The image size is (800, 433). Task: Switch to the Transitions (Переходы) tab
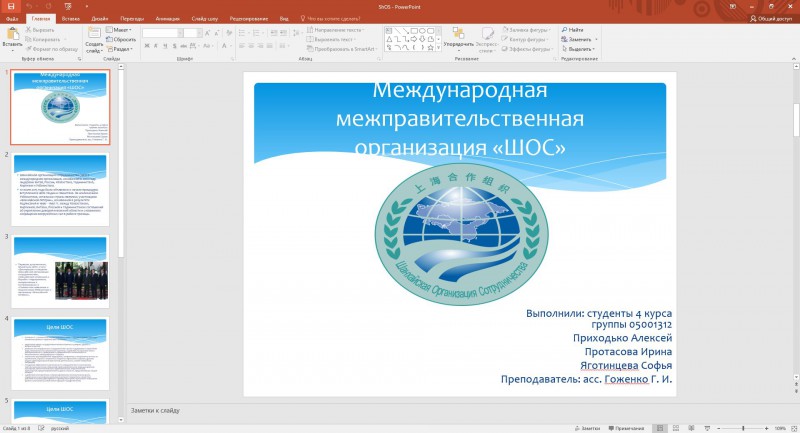coord(132,18)
